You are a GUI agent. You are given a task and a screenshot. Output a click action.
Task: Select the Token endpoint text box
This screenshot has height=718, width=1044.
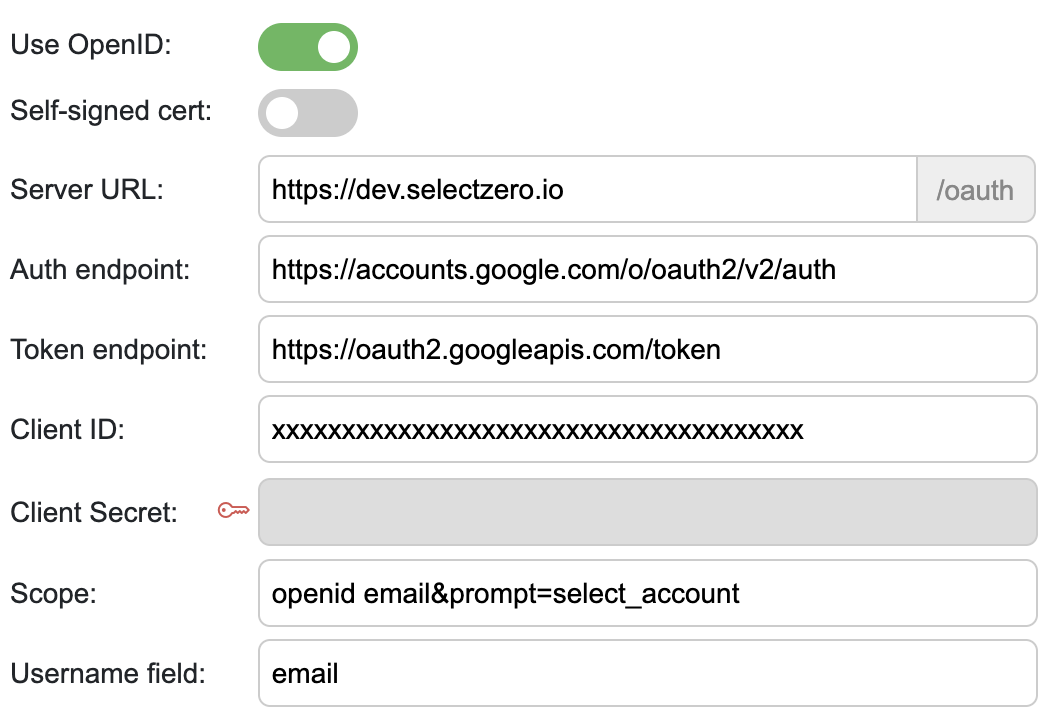(x=647, y=349)
